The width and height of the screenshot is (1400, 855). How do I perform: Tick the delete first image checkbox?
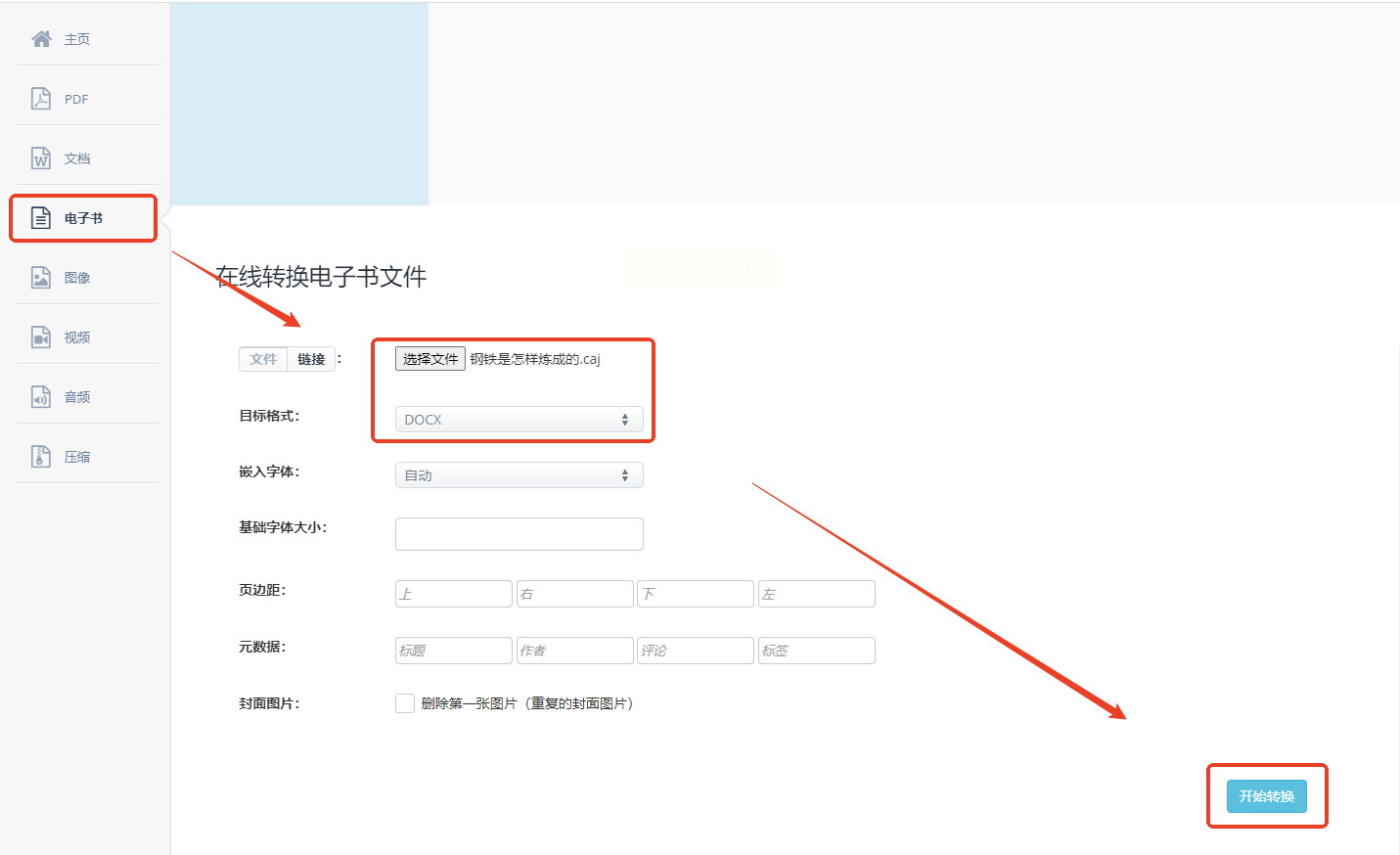tap(405, 703)
